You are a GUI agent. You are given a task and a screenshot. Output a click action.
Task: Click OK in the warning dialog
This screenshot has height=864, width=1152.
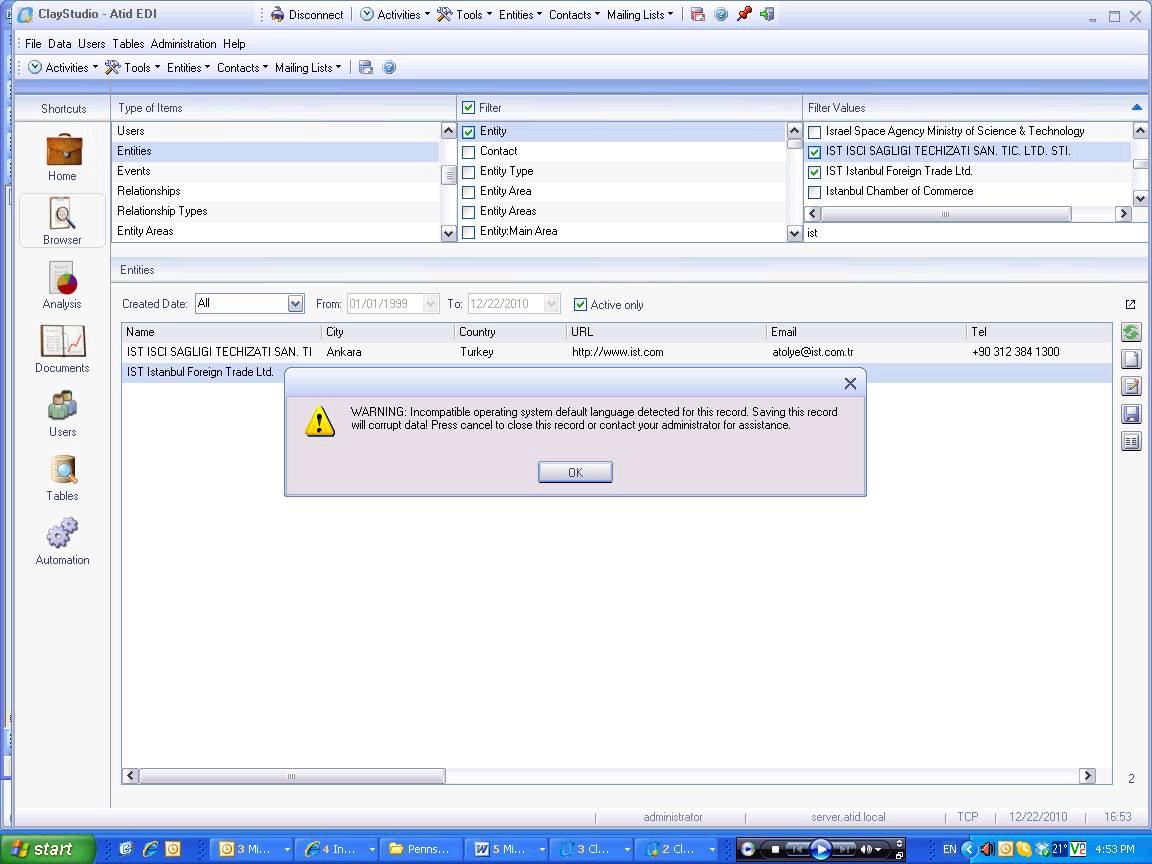coord(575,472)
